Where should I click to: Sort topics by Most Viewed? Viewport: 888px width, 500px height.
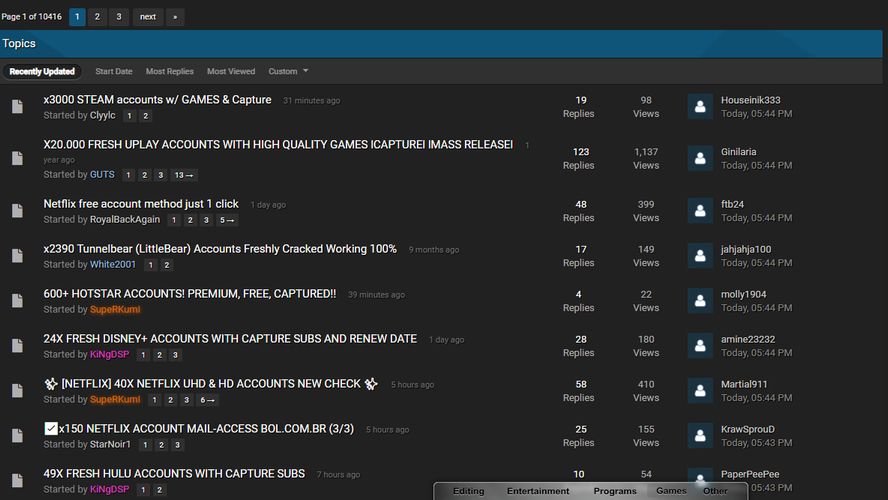coord(230,71)
